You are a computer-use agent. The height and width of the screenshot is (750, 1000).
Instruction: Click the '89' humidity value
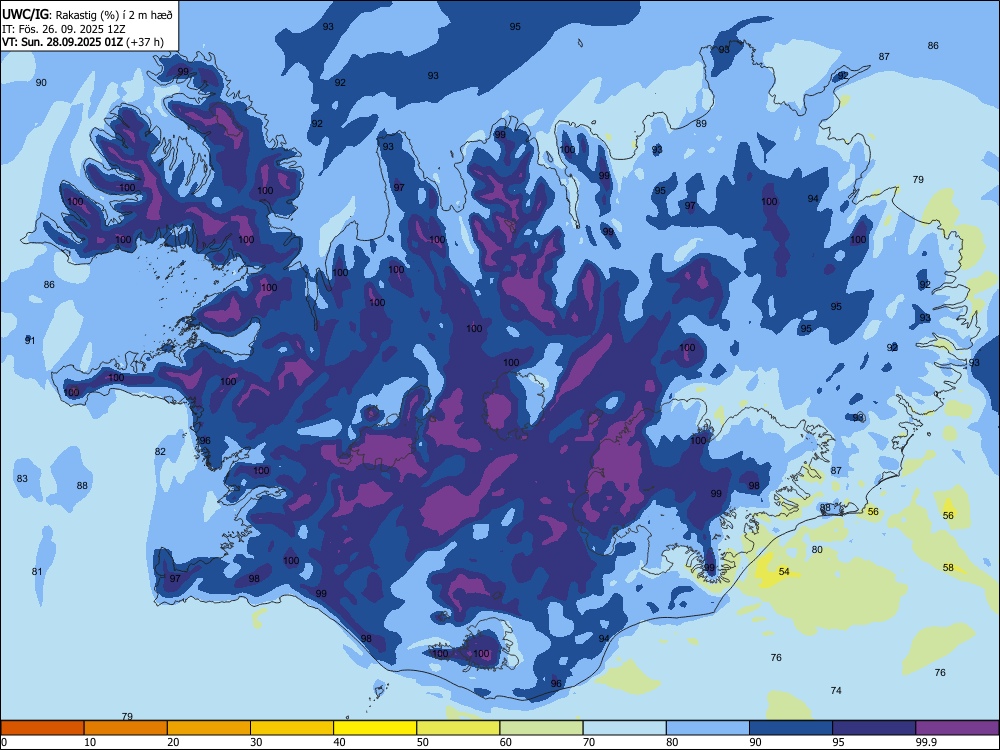point(701,124)
